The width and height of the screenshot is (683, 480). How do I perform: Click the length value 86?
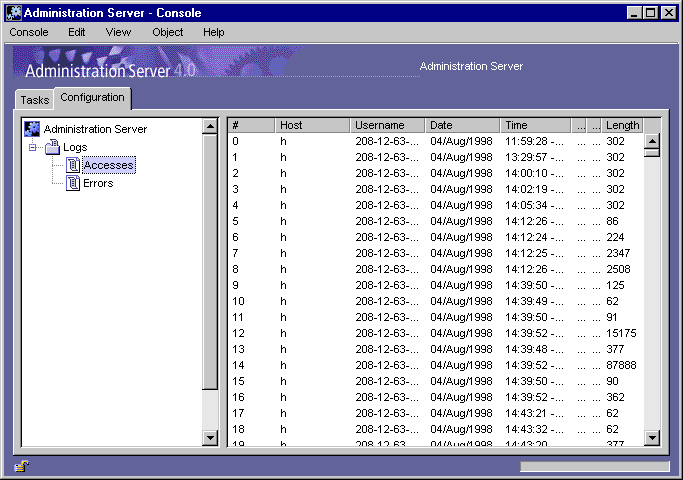pyautogui.click(x=612, y=221)
